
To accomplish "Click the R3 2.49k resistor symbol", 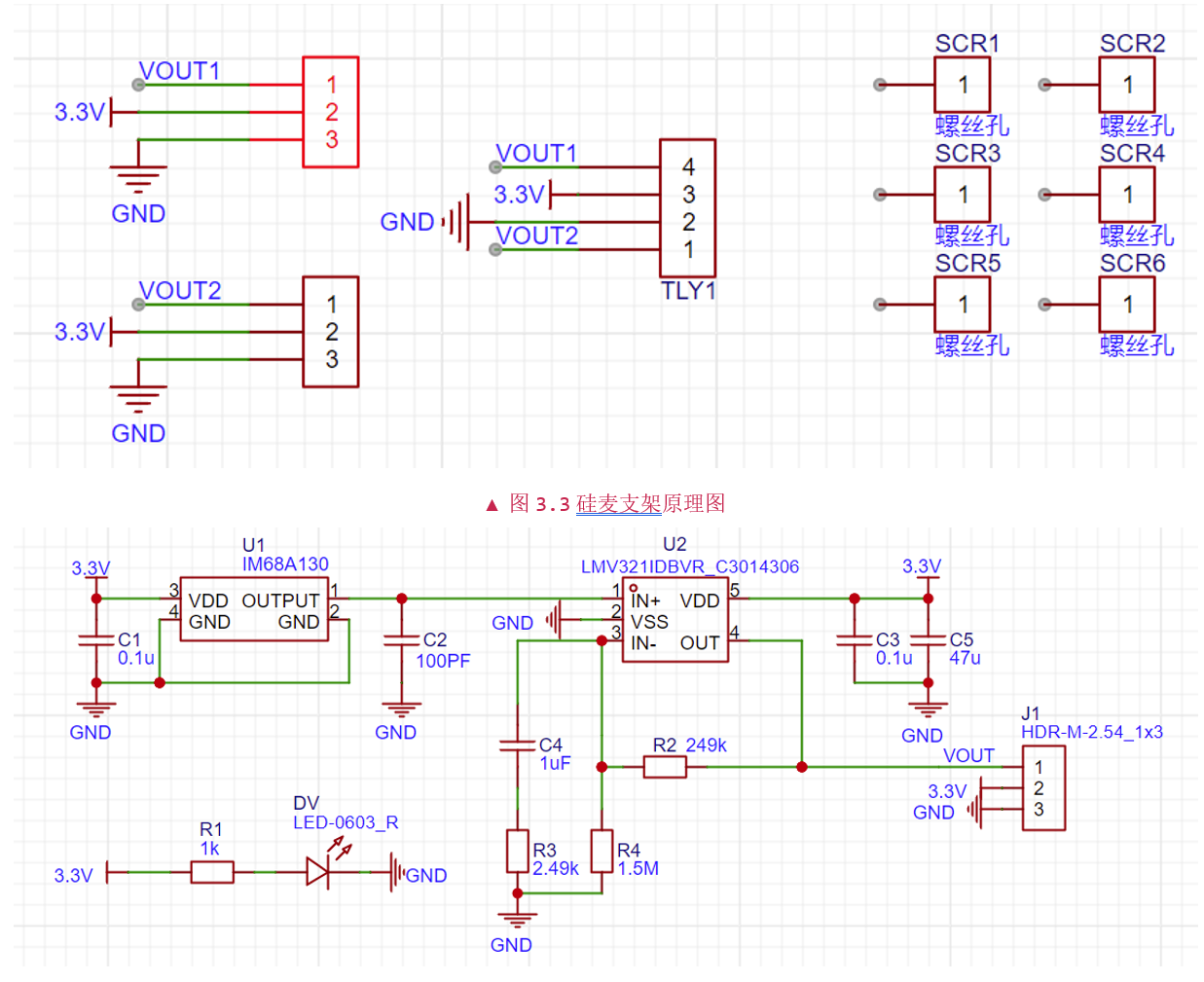I will coord(517,851).
